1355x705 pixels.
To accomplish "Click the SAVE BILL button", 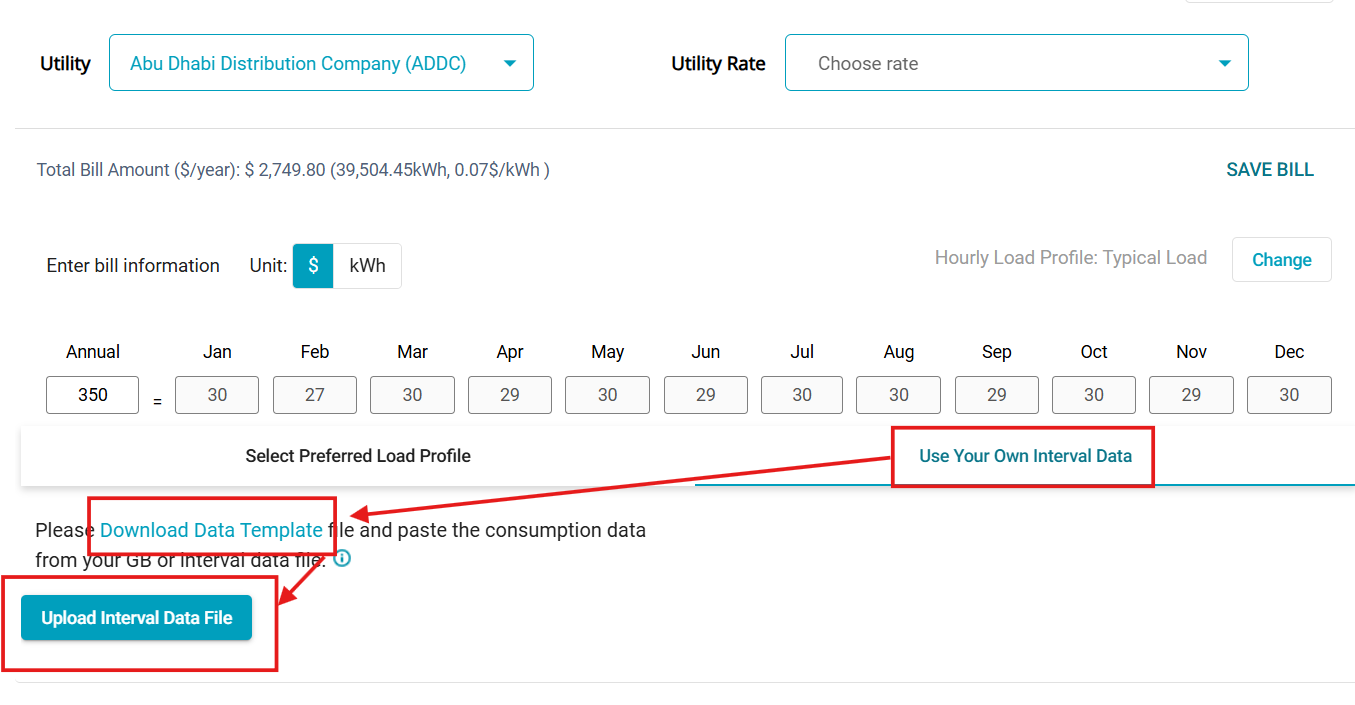I will click(1269, 170).
